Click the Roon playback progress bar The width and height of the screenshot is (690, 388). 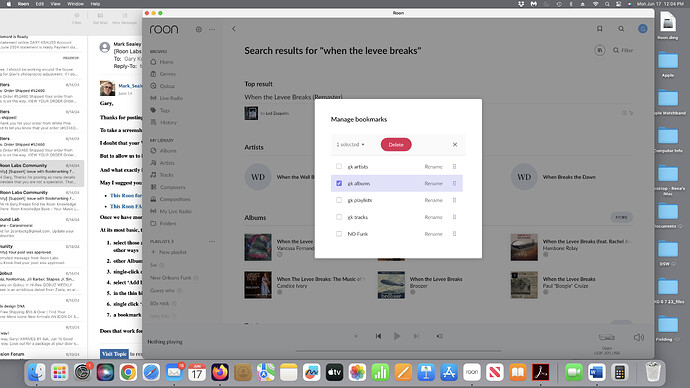pos(398,351)
